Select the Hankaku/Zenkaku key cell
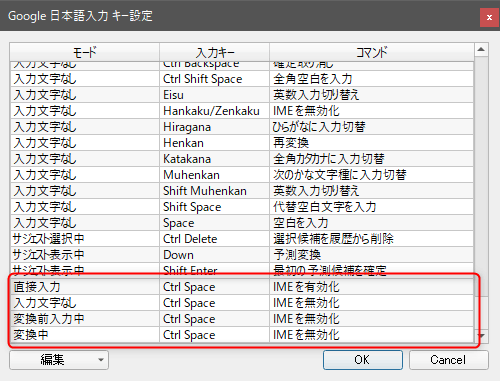Image resolution: width=500 pixels, height=381 pixels. 214,111
